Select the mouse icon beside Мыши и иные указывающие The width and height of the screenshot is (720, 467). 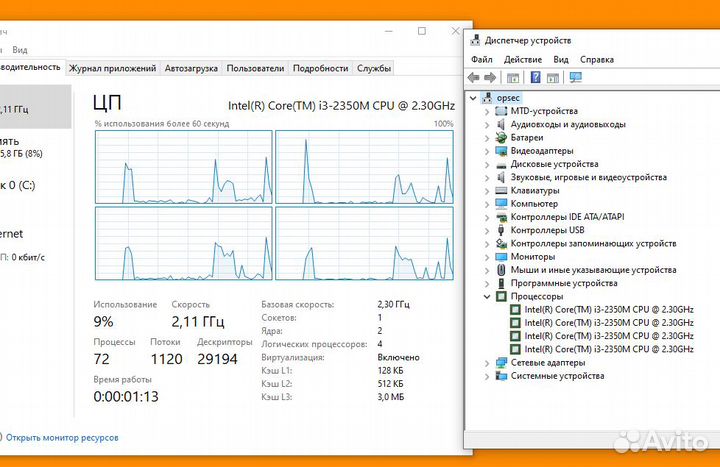tap(501, 270)
